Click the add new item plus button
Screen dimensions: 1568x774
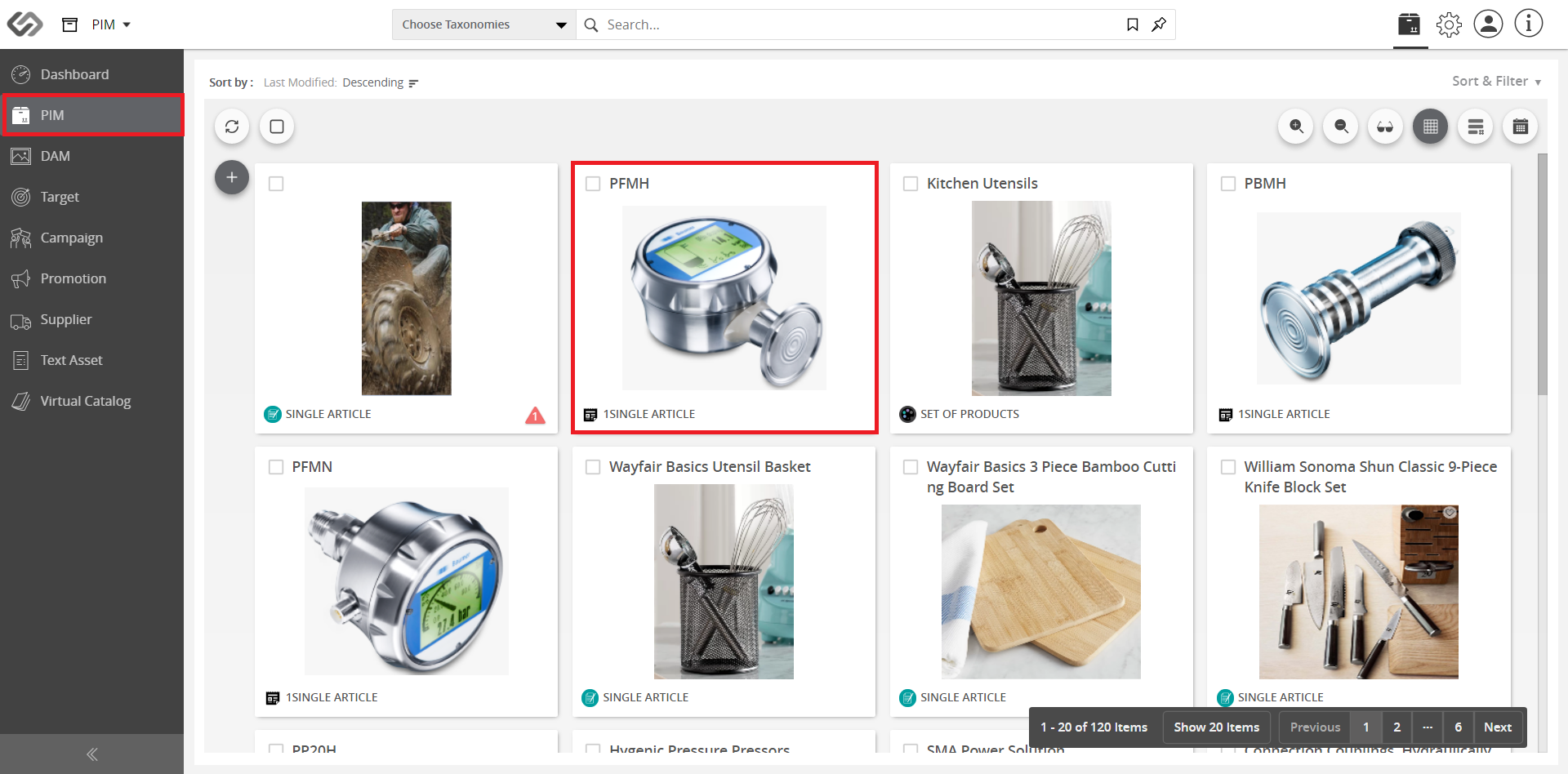232,177
